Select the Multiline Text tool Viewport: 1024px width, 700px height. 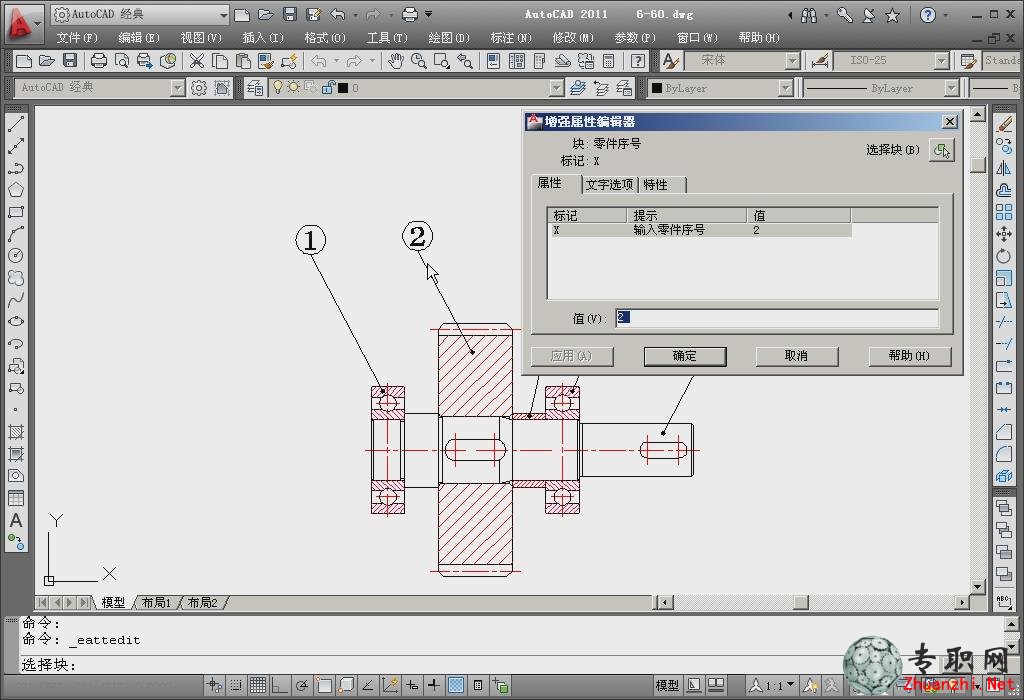pyautogui.click(x=16, y=520)
